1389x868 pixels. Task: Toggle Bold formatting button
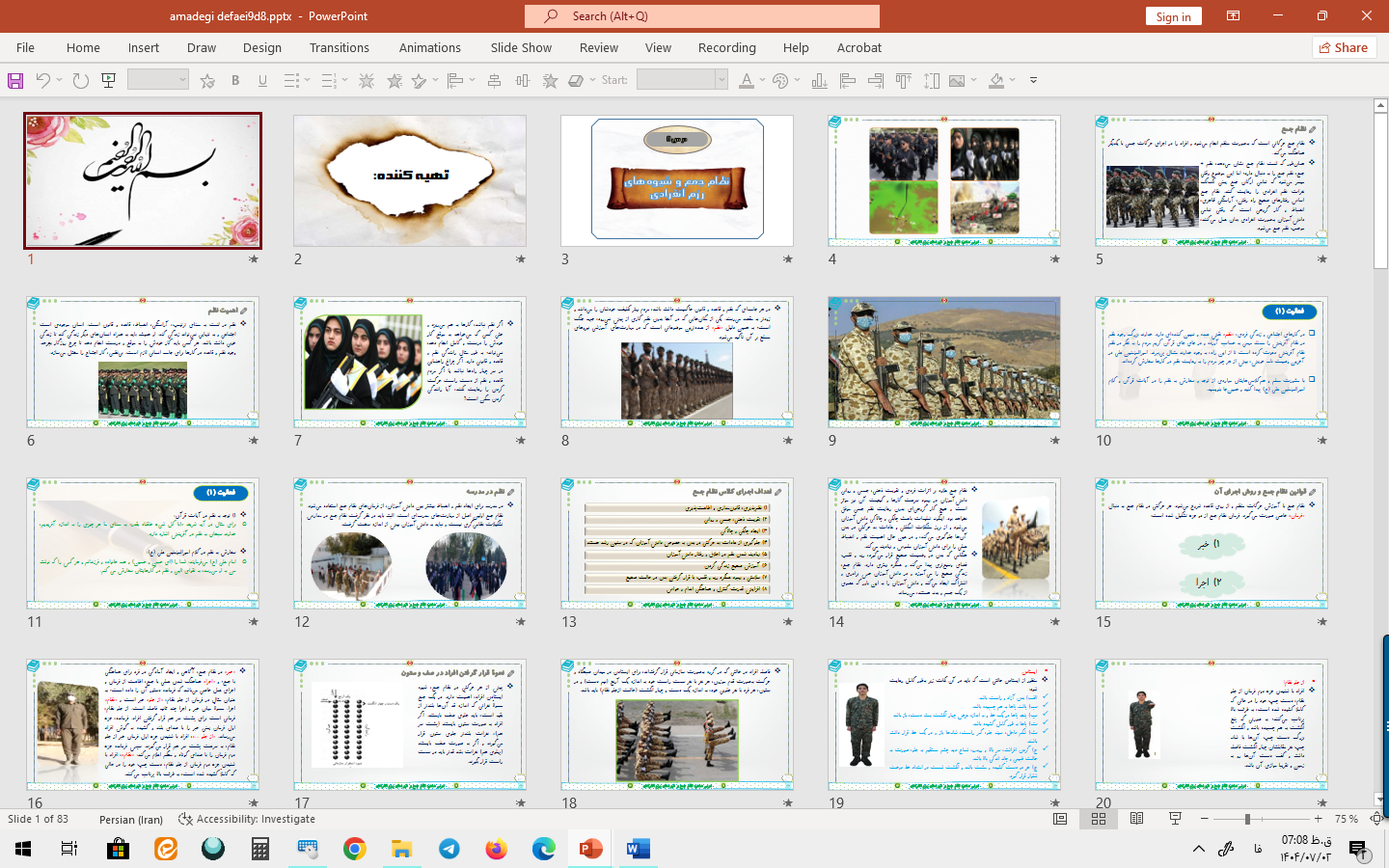(235, 81)
